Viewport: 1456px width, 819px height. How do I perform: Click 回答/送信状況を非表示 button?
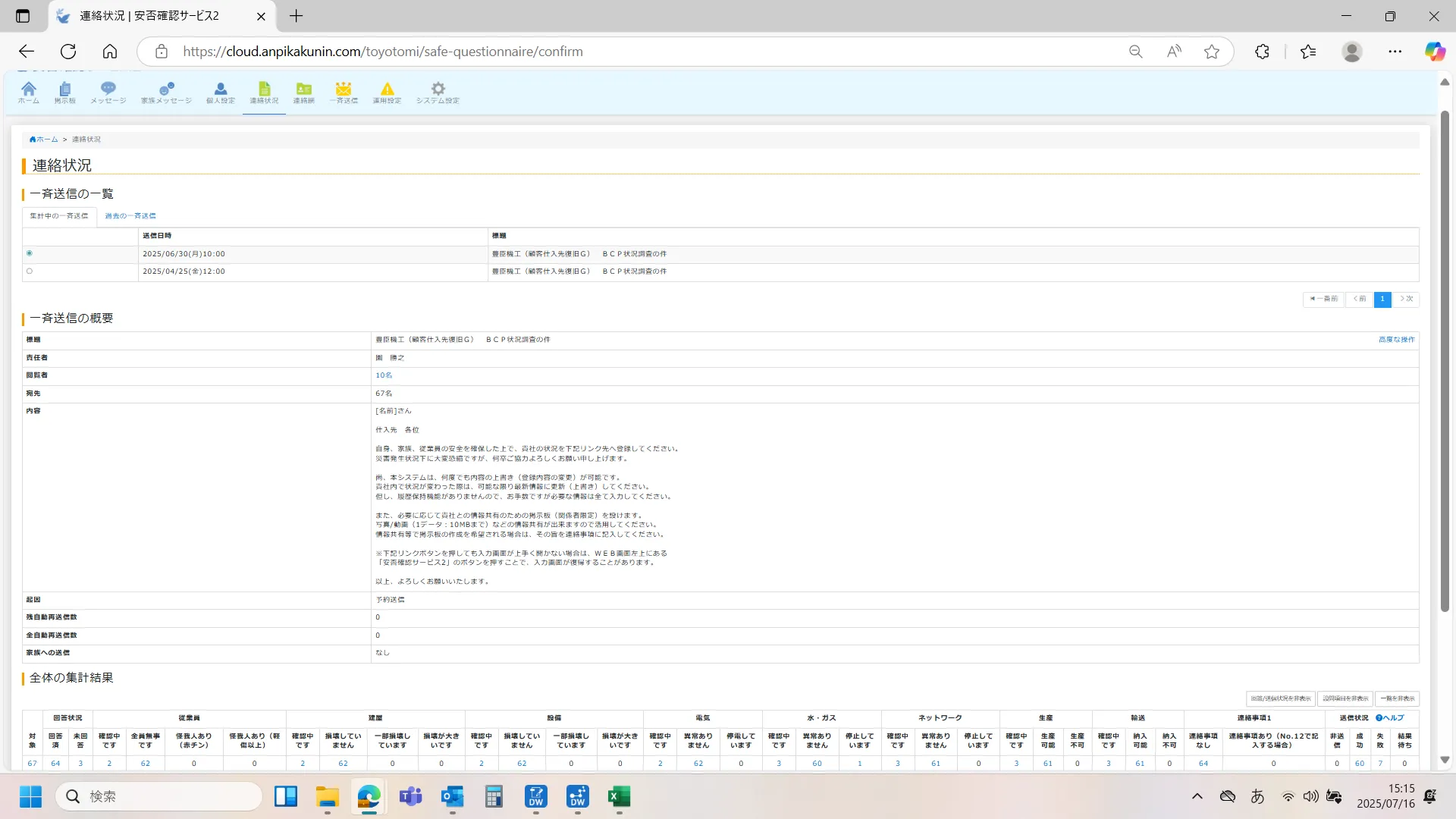pos(1281,698)
